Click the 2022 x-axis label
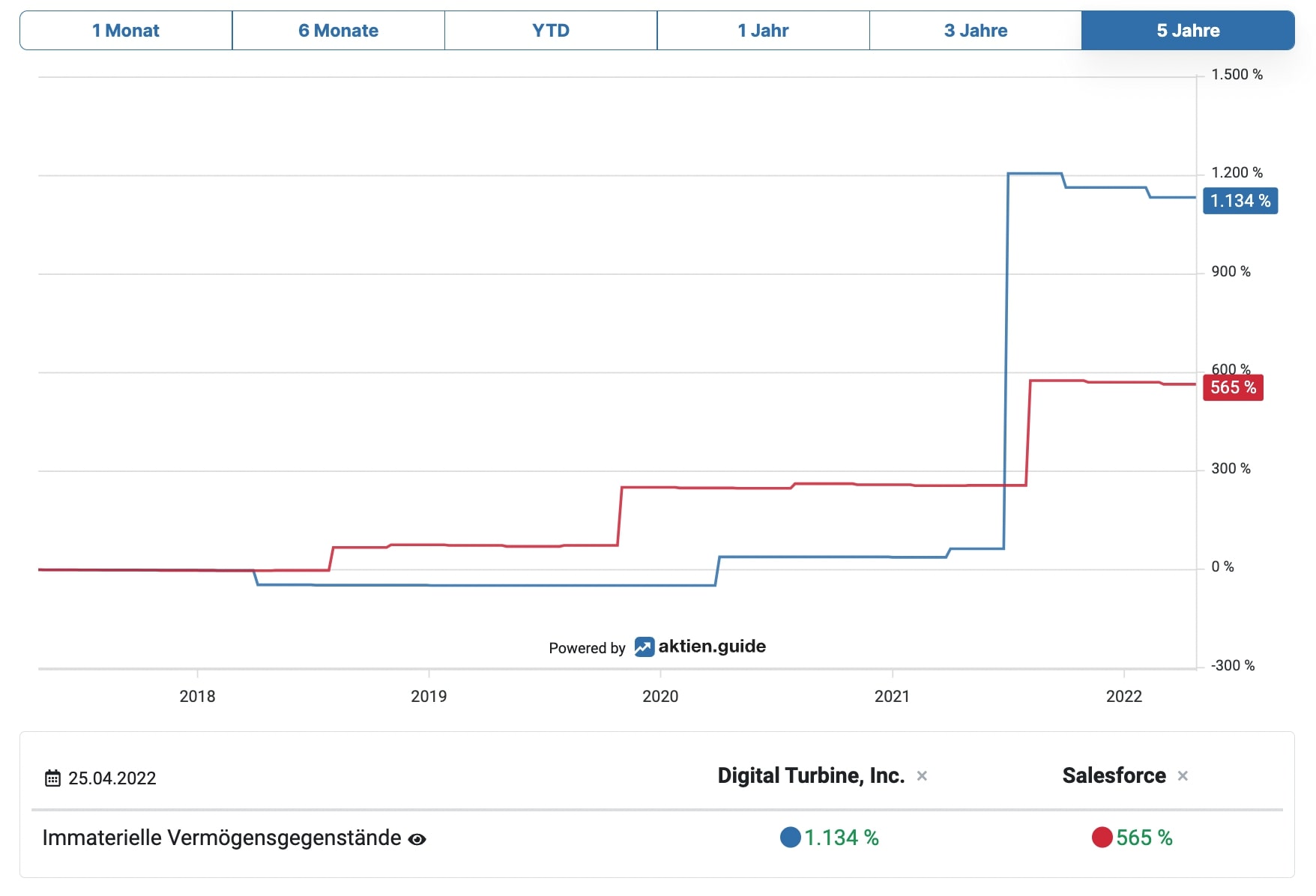The width and height of the screenshot is (1316, 896). tap(1124, 697)
